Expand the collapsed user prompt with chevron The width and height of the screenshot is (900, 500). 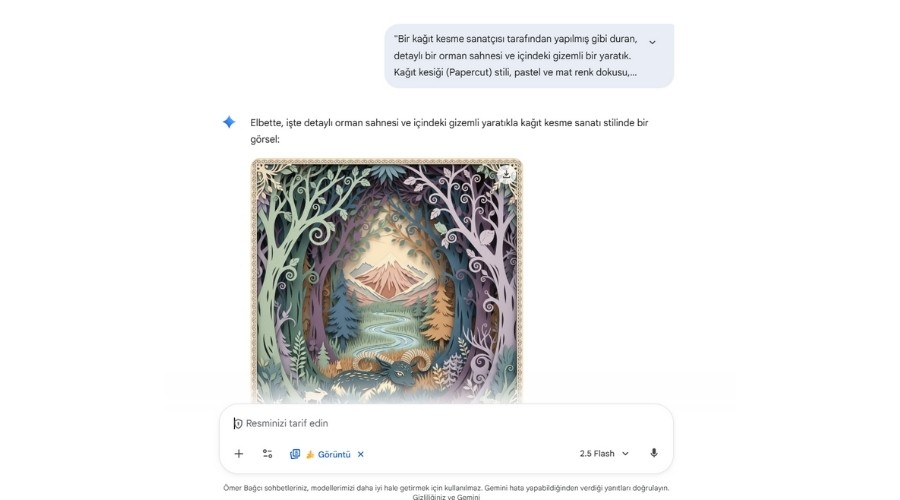click(x=652, y=42)
